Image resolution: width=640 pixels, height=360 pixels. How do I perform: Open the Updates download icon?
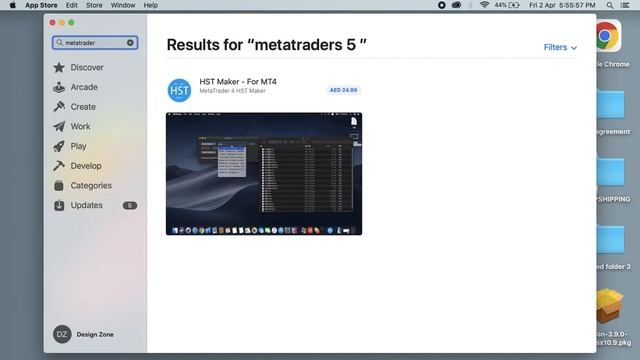point(59,205)
